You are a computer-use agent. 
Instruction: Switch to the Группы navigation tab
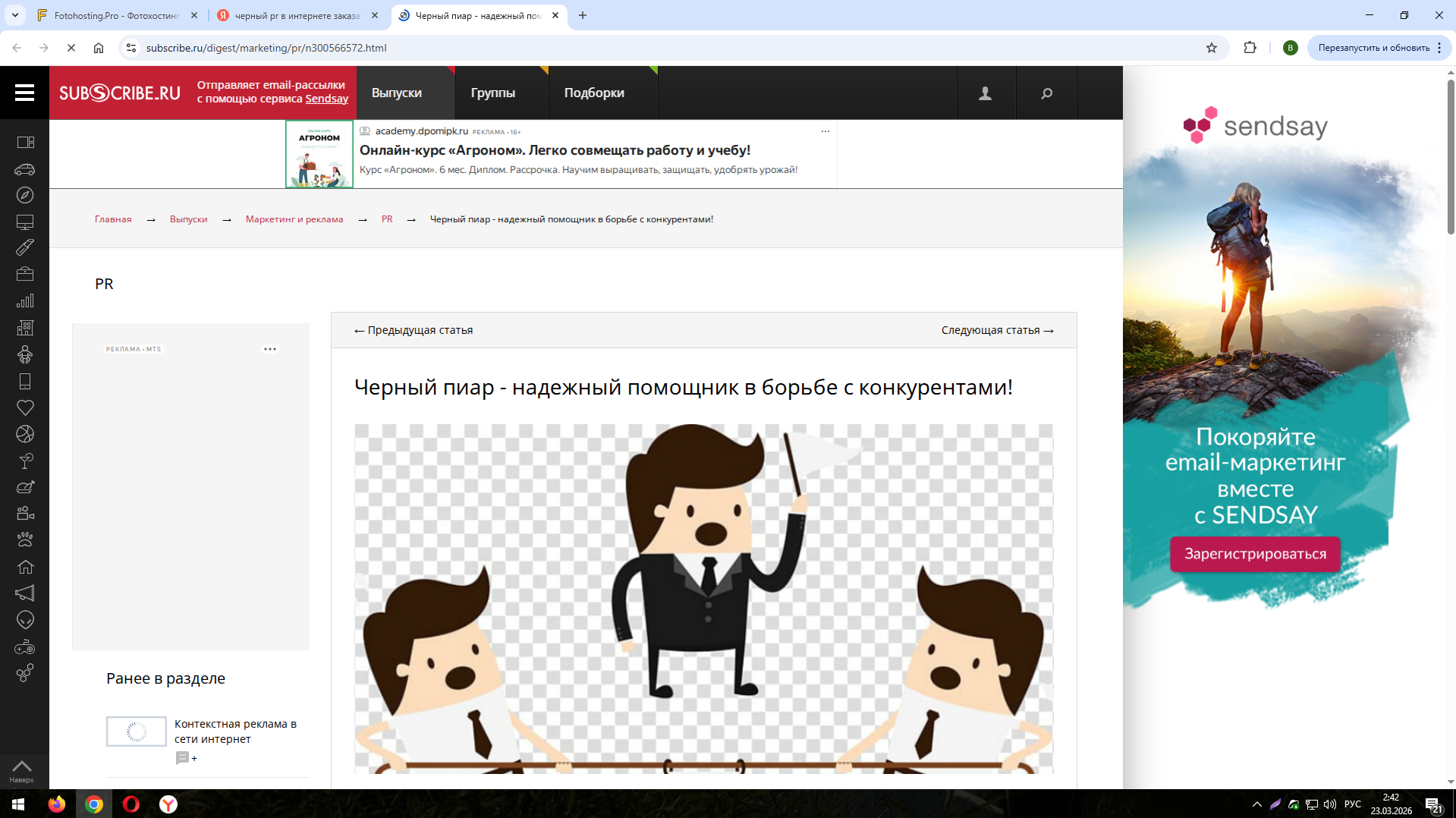pos(492,93)
